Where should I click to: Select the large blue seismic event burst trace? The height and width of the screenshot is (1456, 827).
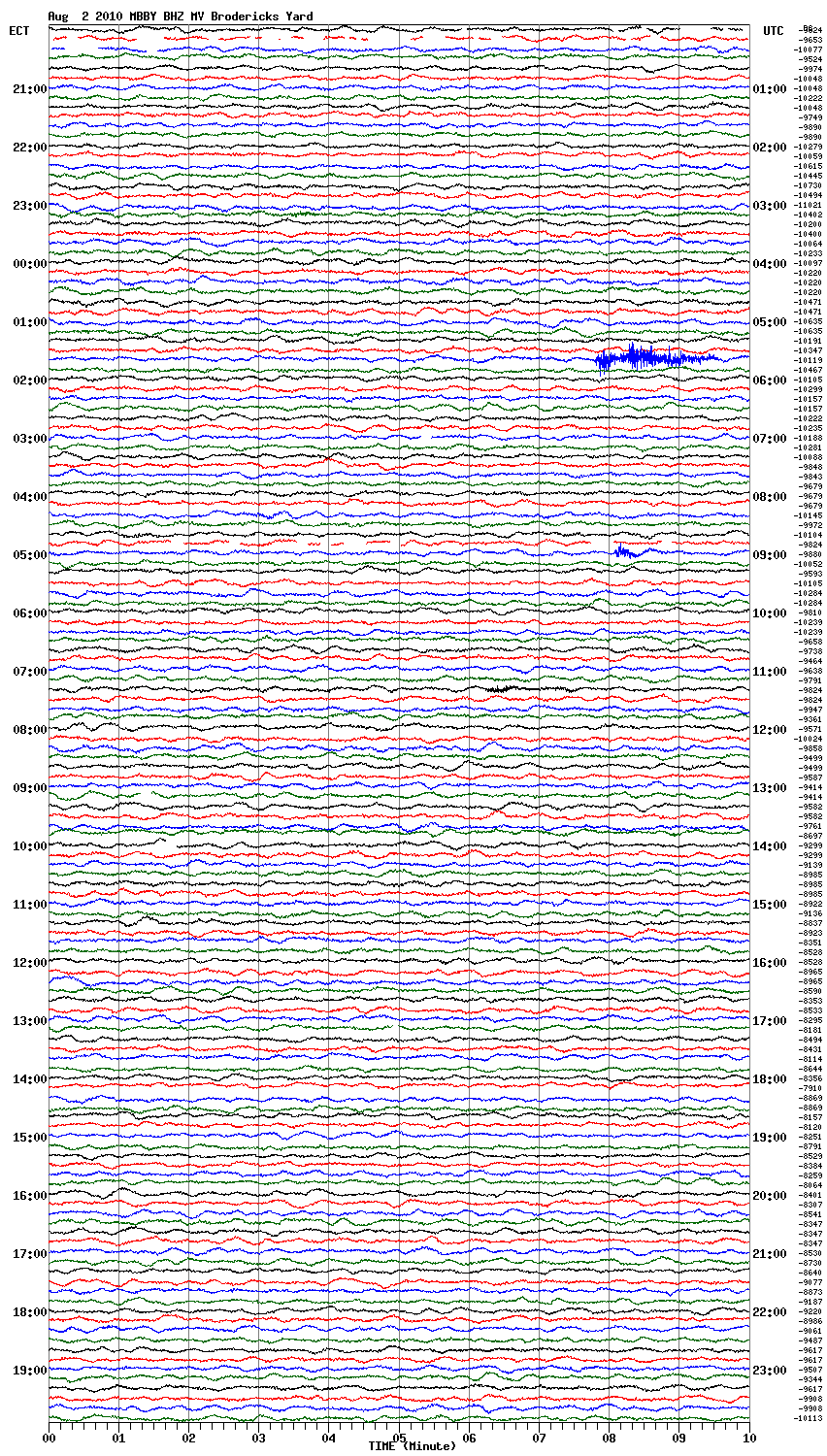click(658, 359)
